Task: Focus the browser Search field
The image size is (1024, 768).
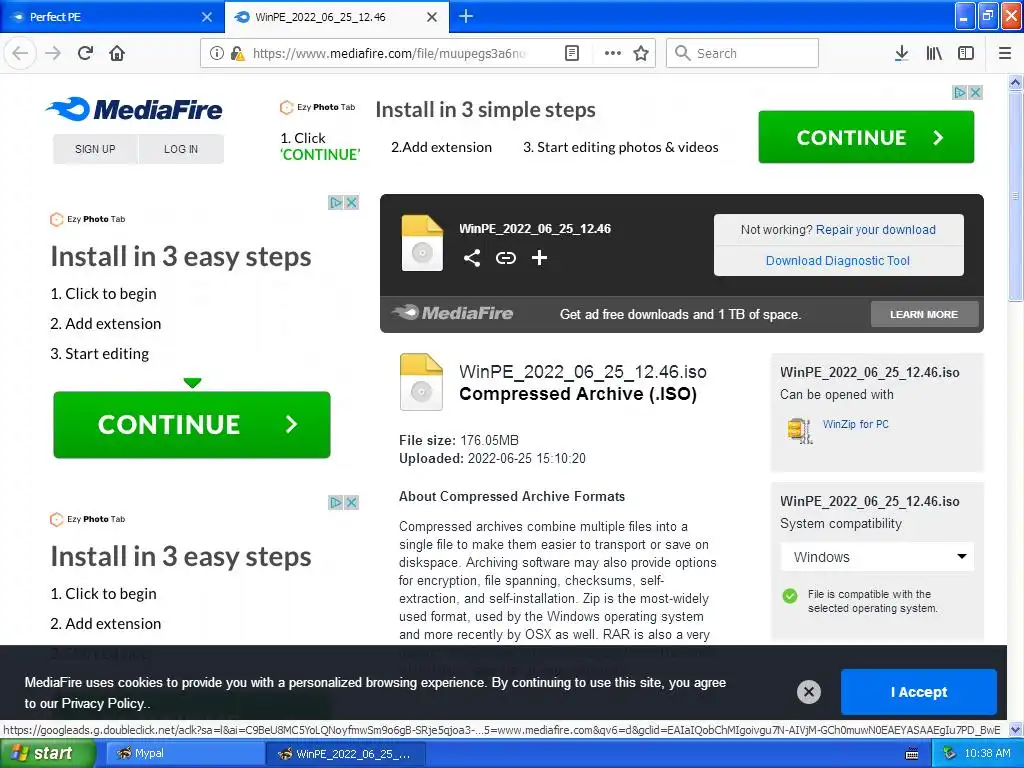Action: (x=742, y=53)
